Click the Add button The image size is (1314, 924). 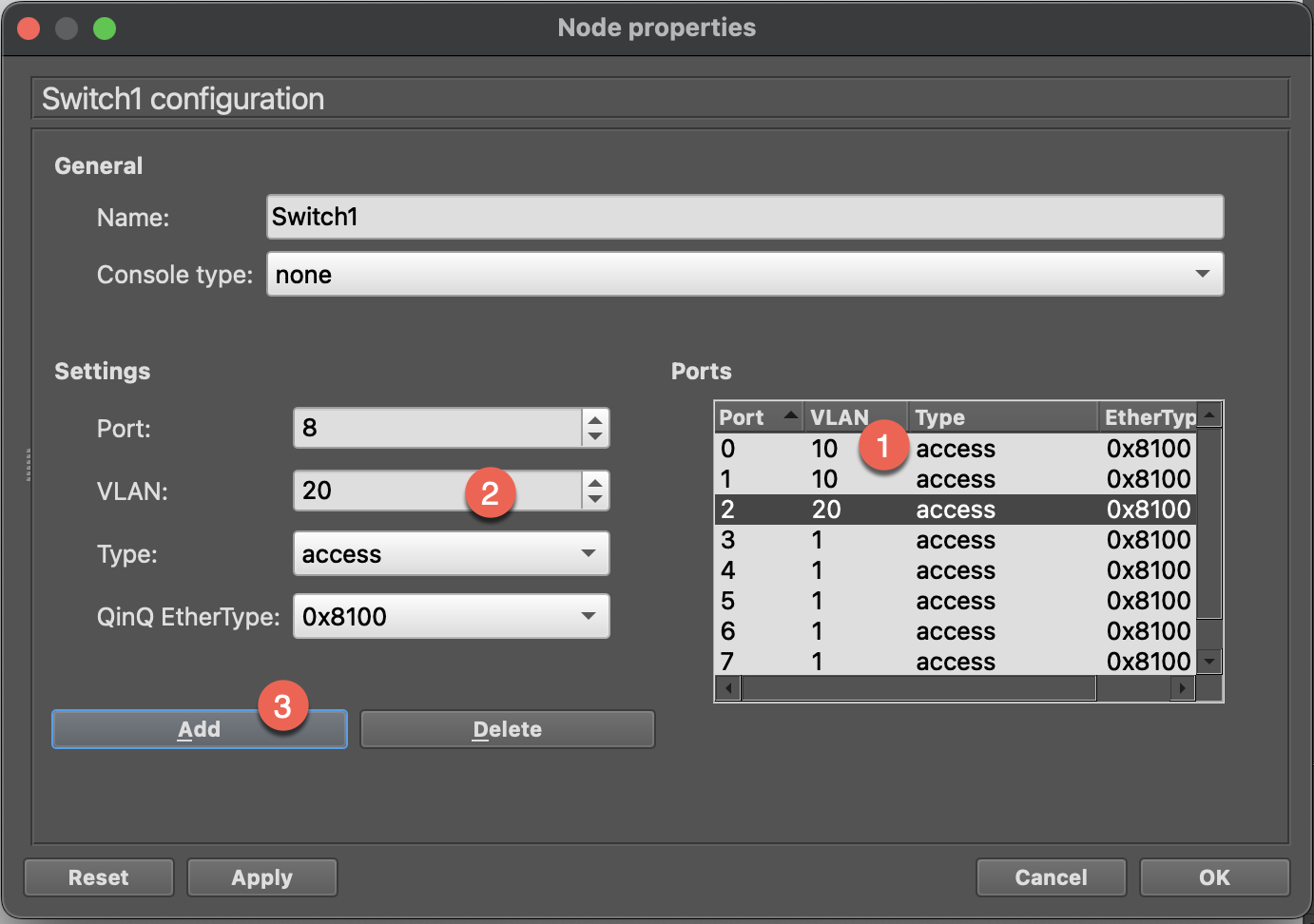(199, 729)
